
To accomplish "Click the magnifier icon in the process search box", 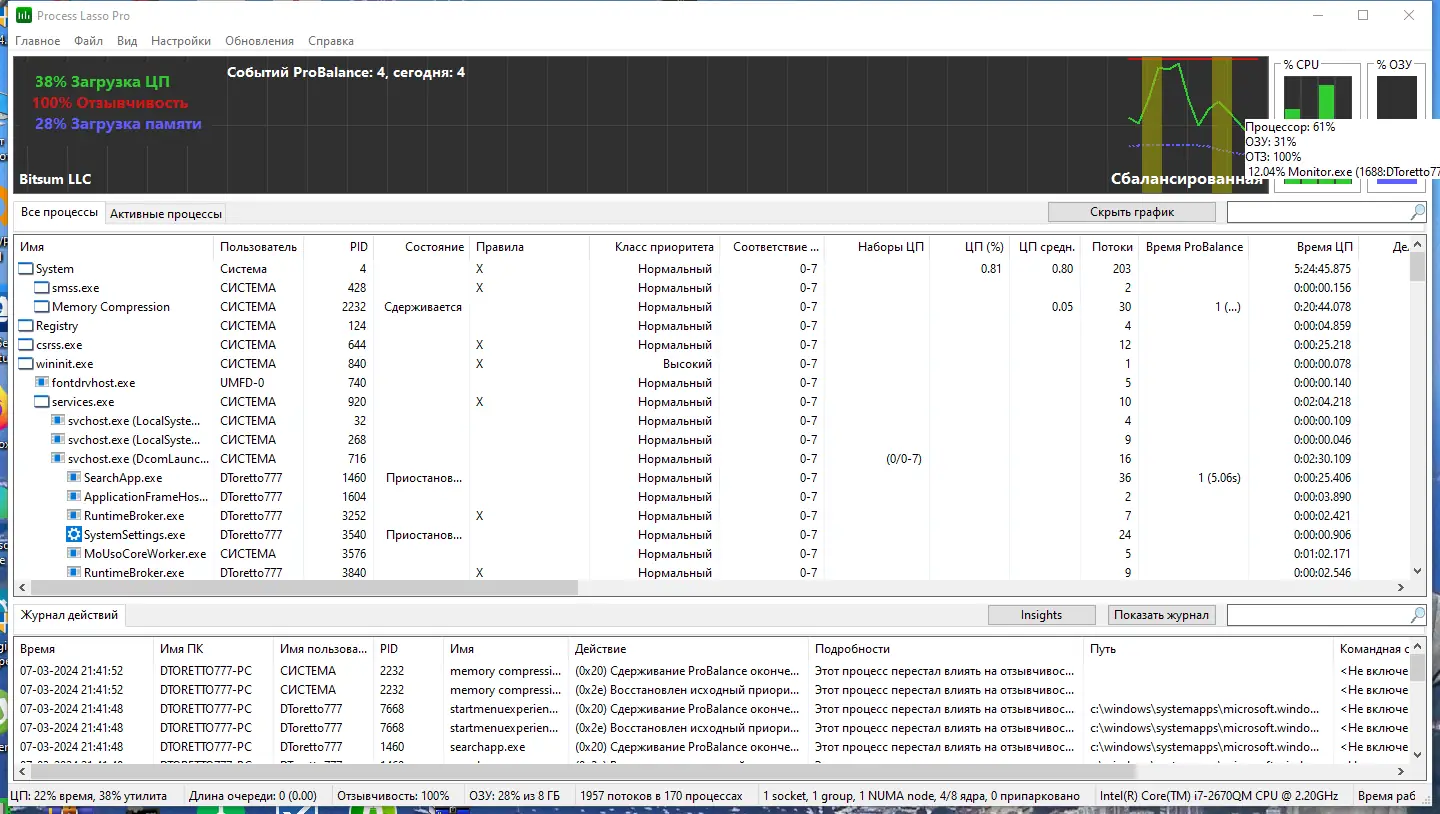I will click(x=1417, y=212).
